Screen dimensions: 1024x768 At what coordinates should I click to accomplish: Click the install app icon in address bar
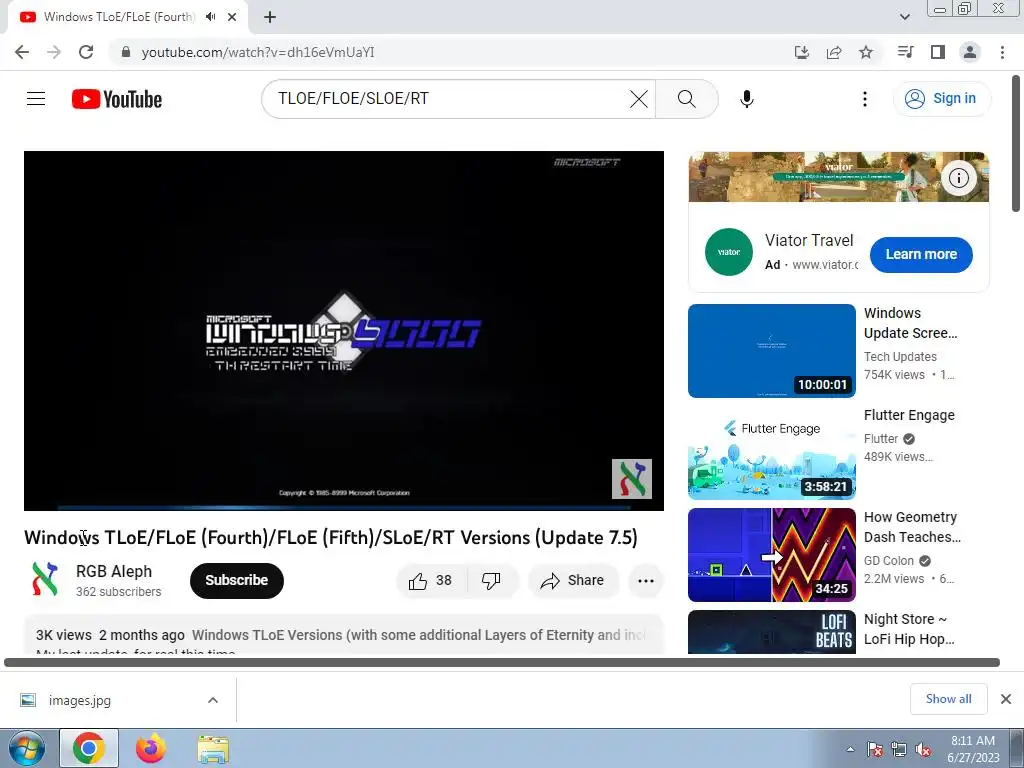tap(801, 52)
